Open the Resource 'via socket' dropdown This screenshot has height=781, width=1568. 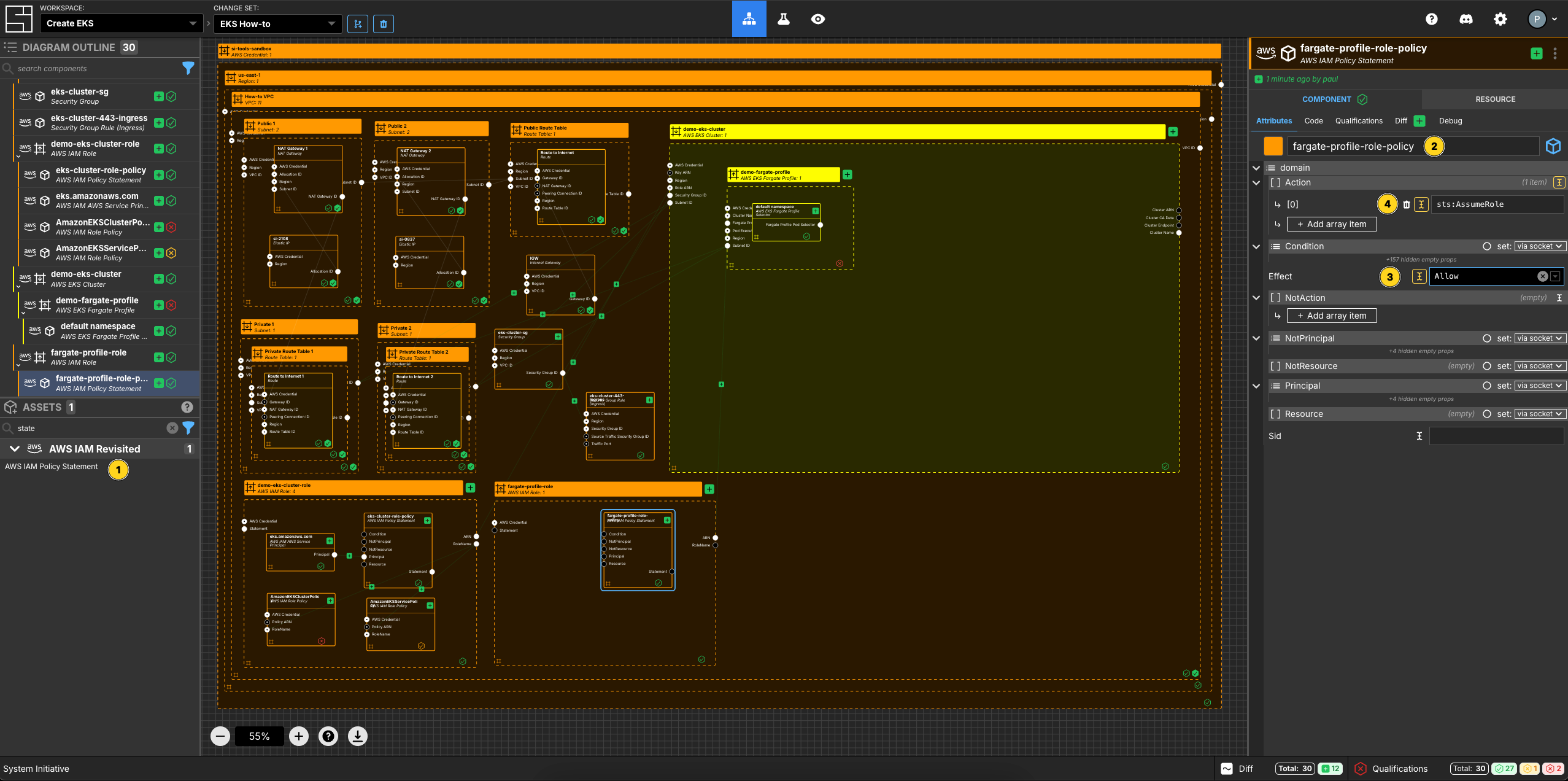(1540, 414)
